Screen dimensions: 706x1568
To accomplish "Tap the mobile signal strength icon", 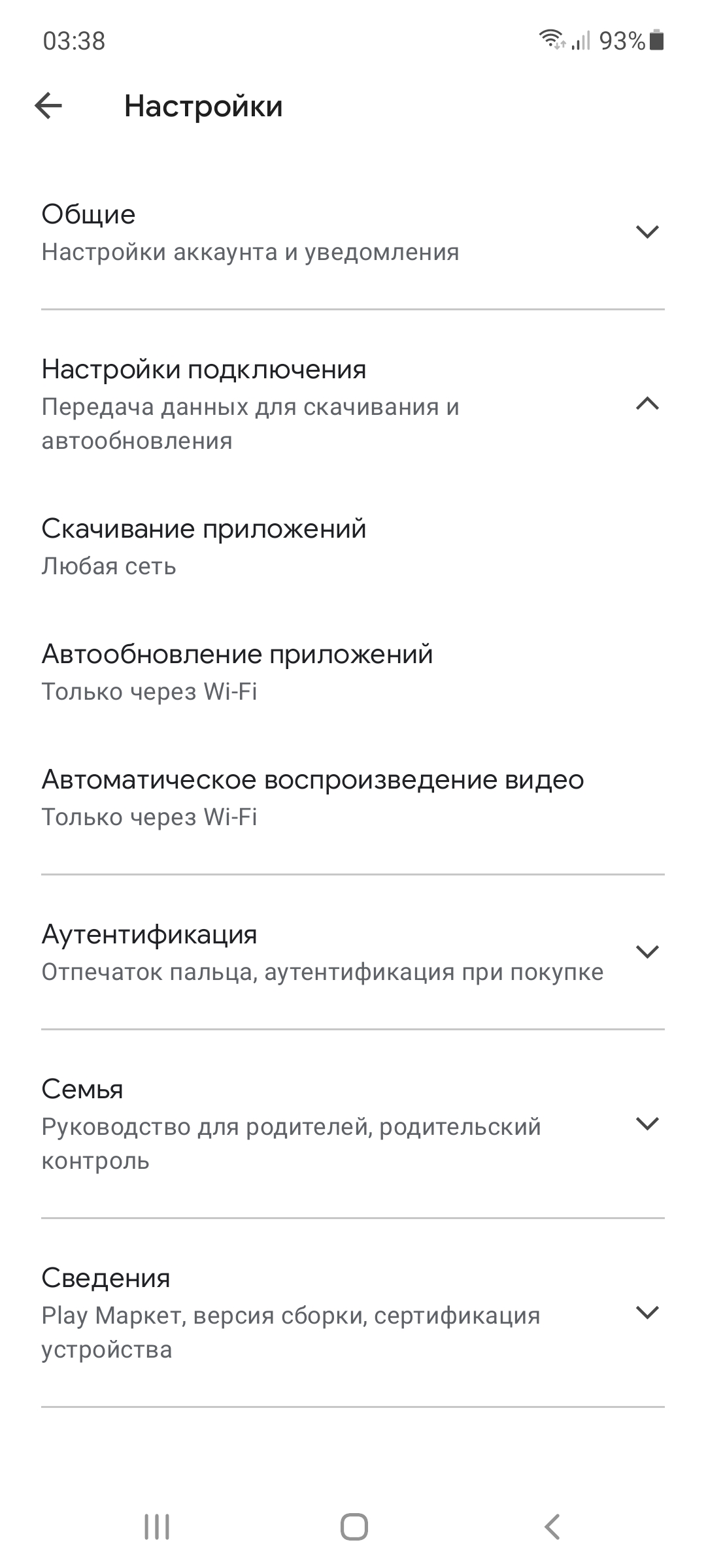I will [x=580, y=41].
